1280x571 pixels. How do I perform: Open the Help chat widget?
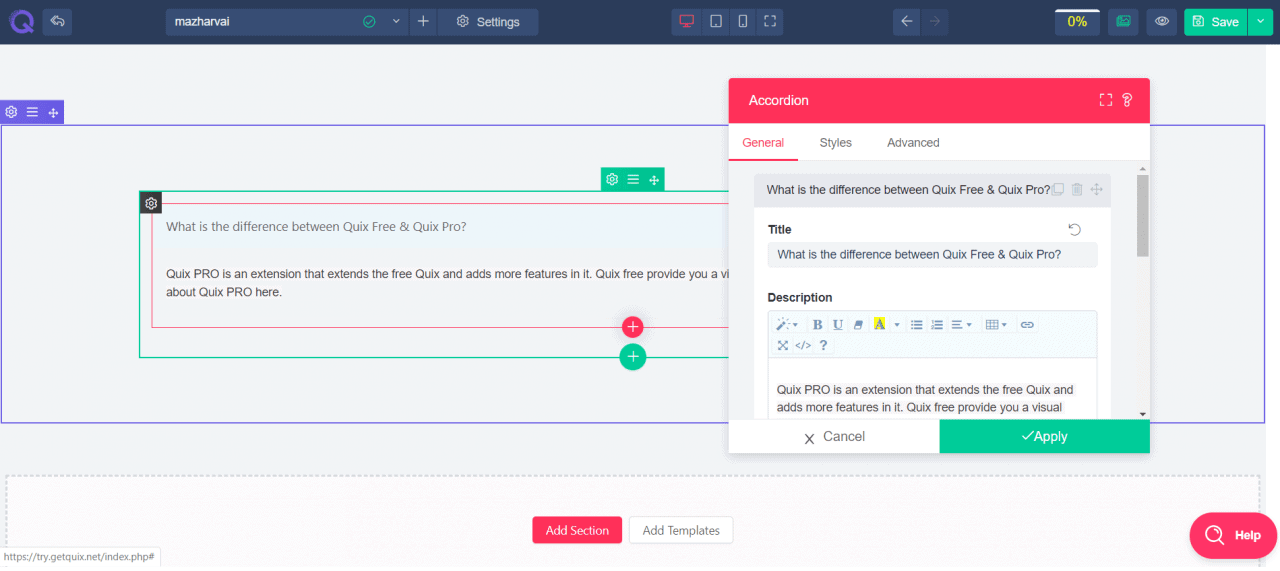pyautogui.click(x=1233, y=535)
